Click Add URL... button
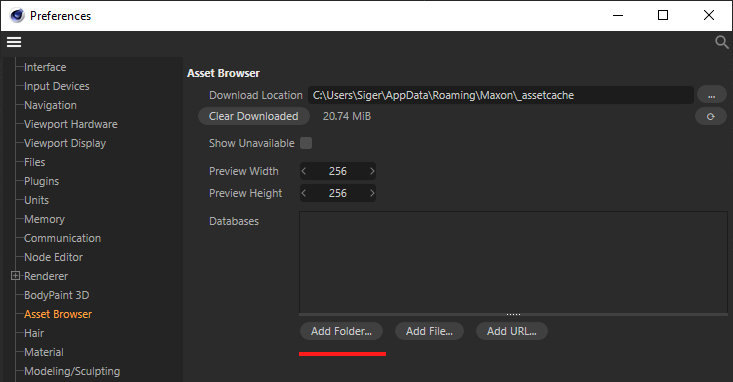This screenshot has height=382, width=733. [511, 331]
